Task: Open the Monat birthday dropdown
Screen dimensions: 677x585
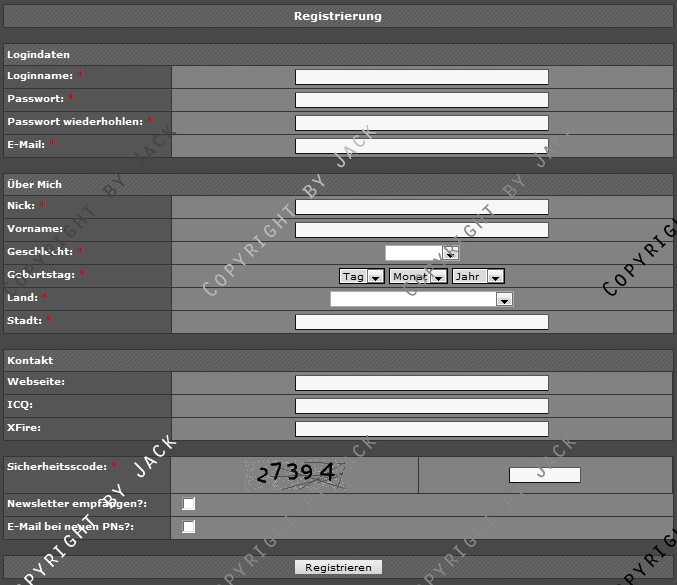Action: pyautogui.click(x=418, y=276)
